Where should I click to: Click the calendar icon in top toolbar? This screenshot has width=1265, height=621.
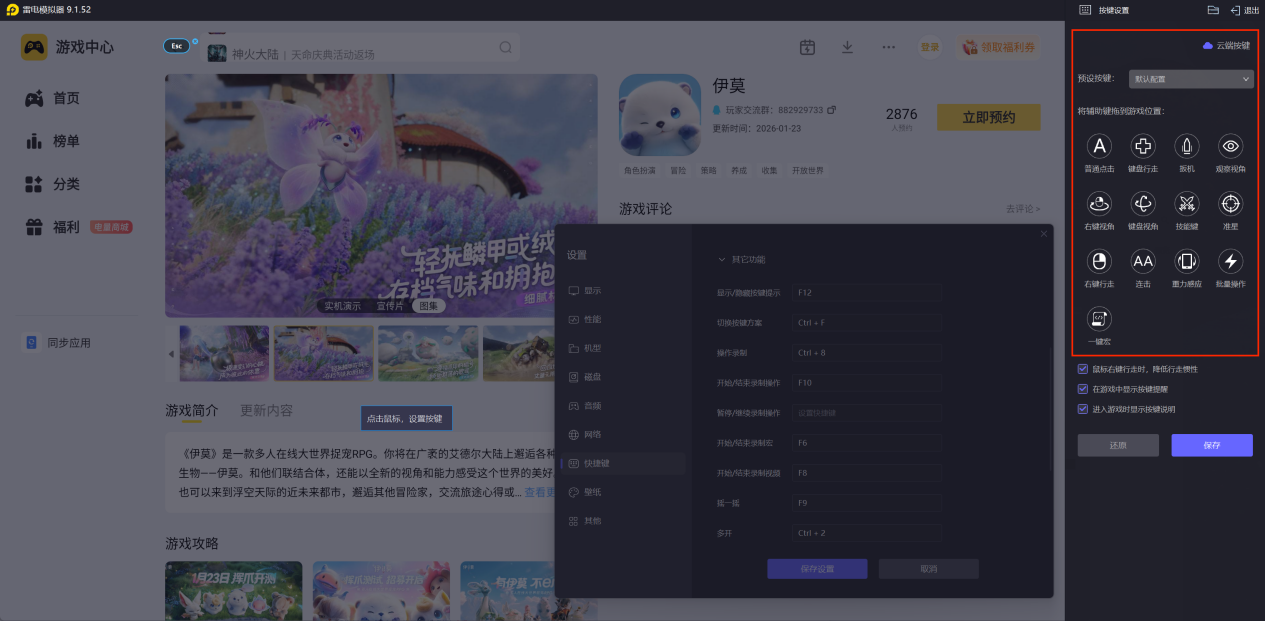[808, 47]
